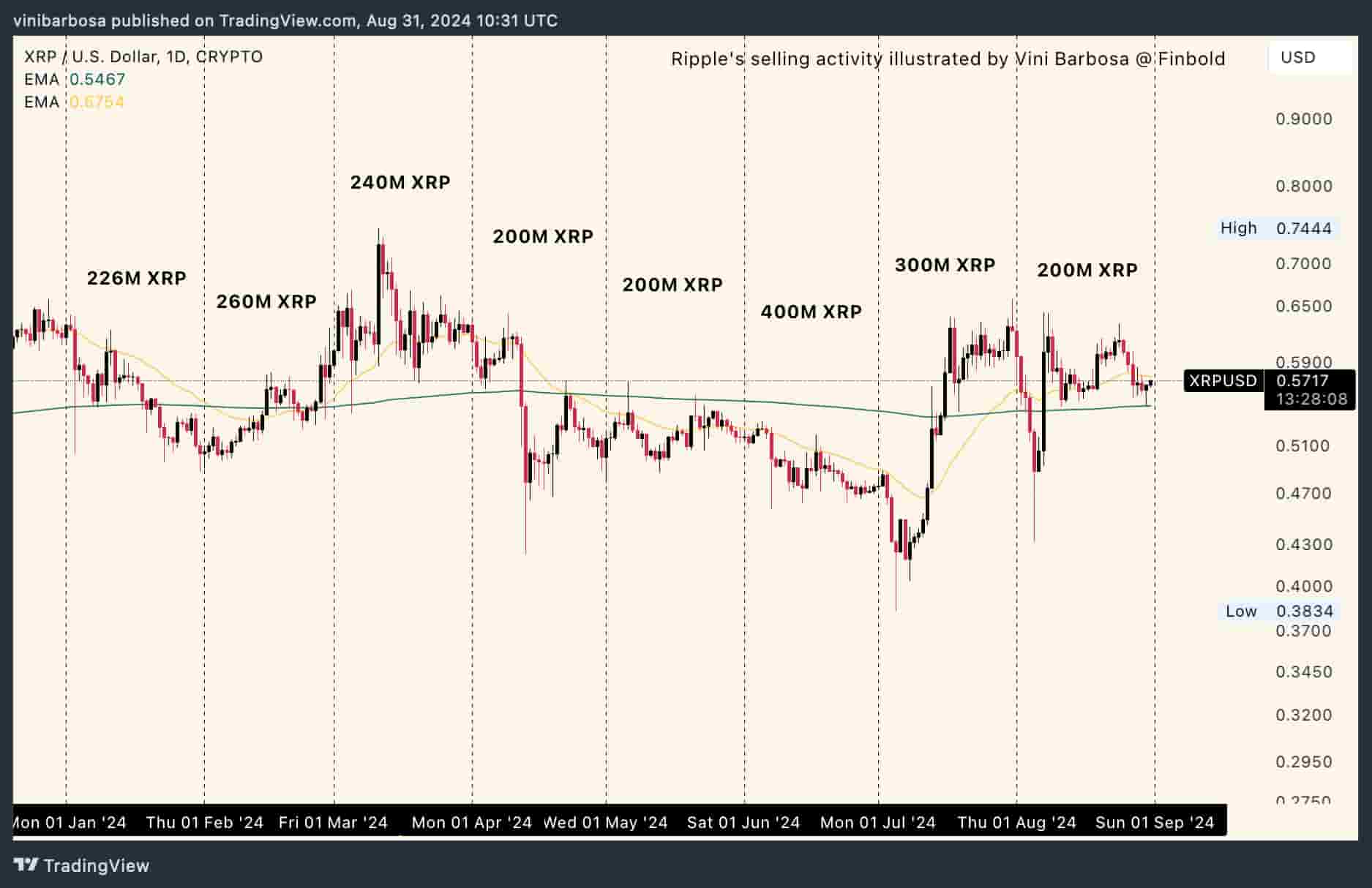Click the 260M XRP annotation
Viewport: 1372px width, 888px height.
point(266,301)
